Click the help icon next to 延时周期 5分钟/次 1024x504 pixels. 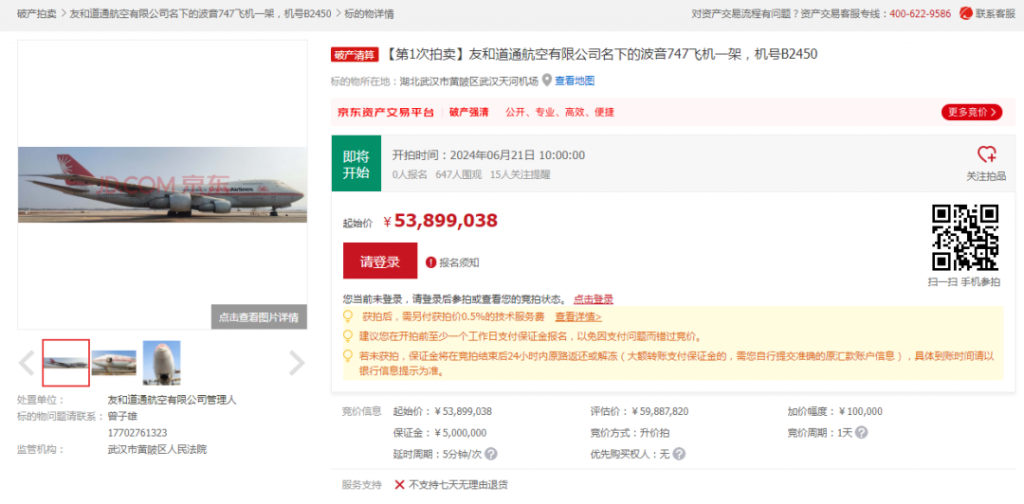click(x=490, y=454)
